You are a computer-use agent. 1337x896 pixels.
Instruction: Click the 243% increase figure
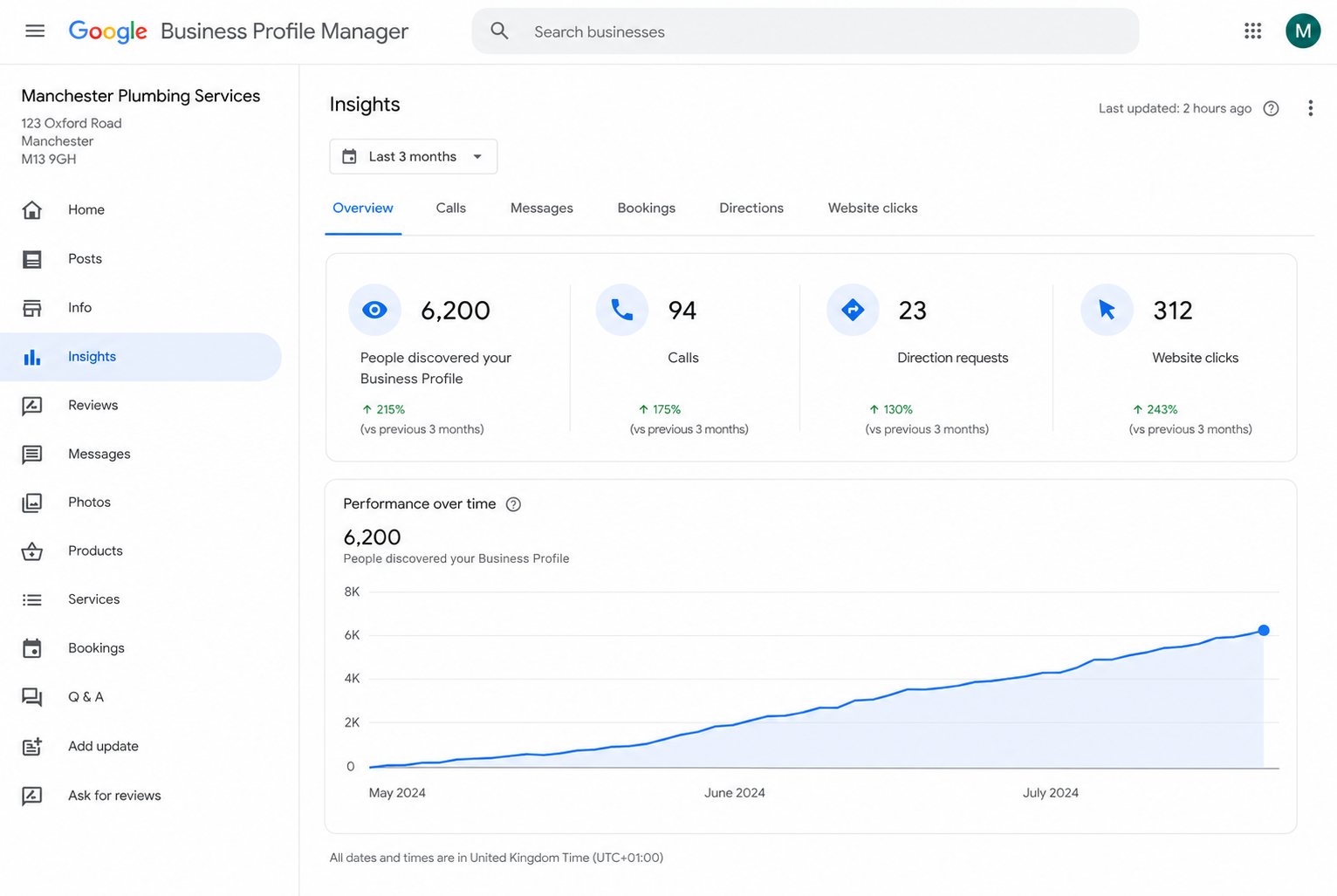click(x=1155, y=409)
